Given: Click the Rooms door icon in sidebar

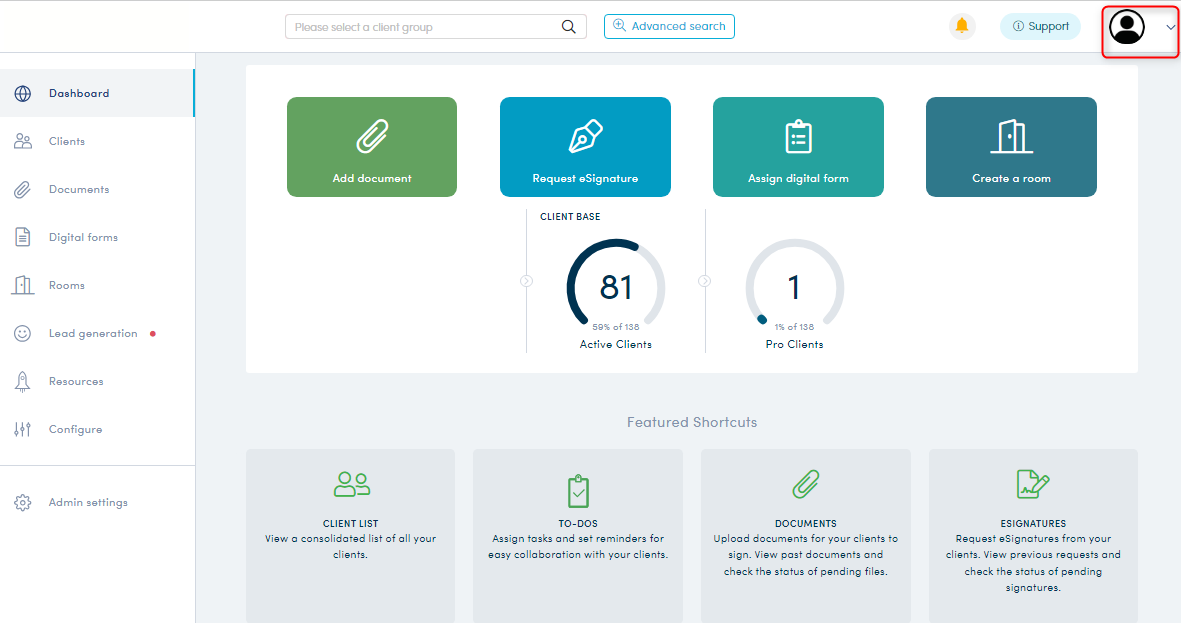Looking at the screenshot, I should coord(23,285).
